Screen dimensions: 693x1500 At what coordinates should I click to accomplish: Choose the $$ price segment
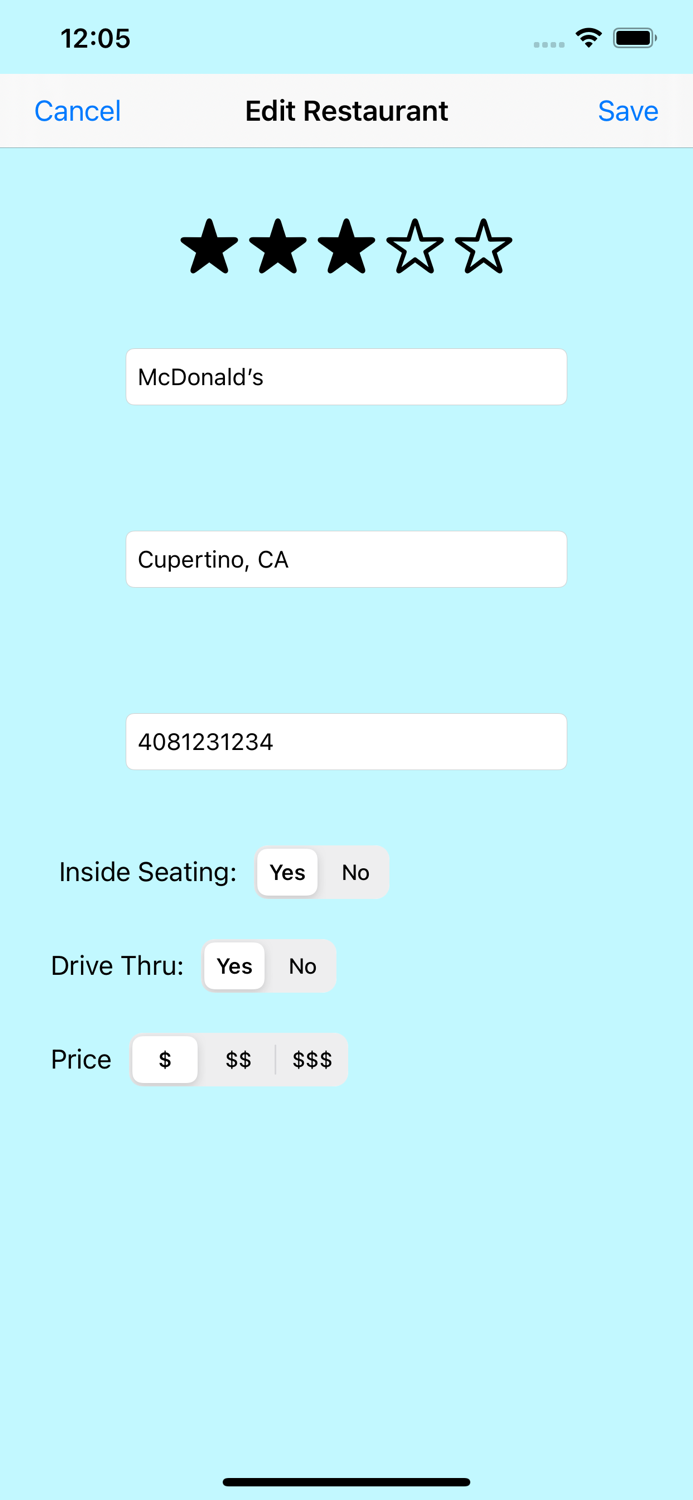[x=238, y=1060]
